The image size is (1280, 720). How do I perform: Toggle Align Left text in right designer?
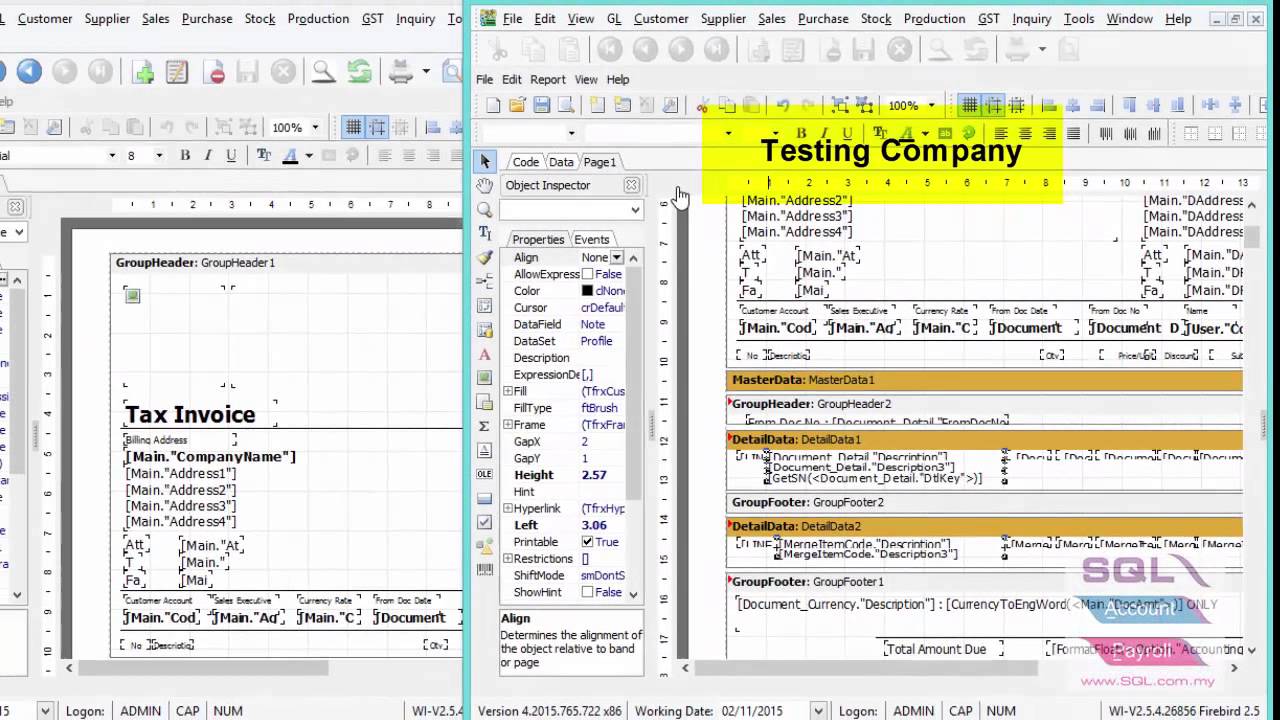click(x=1001, y=133)
